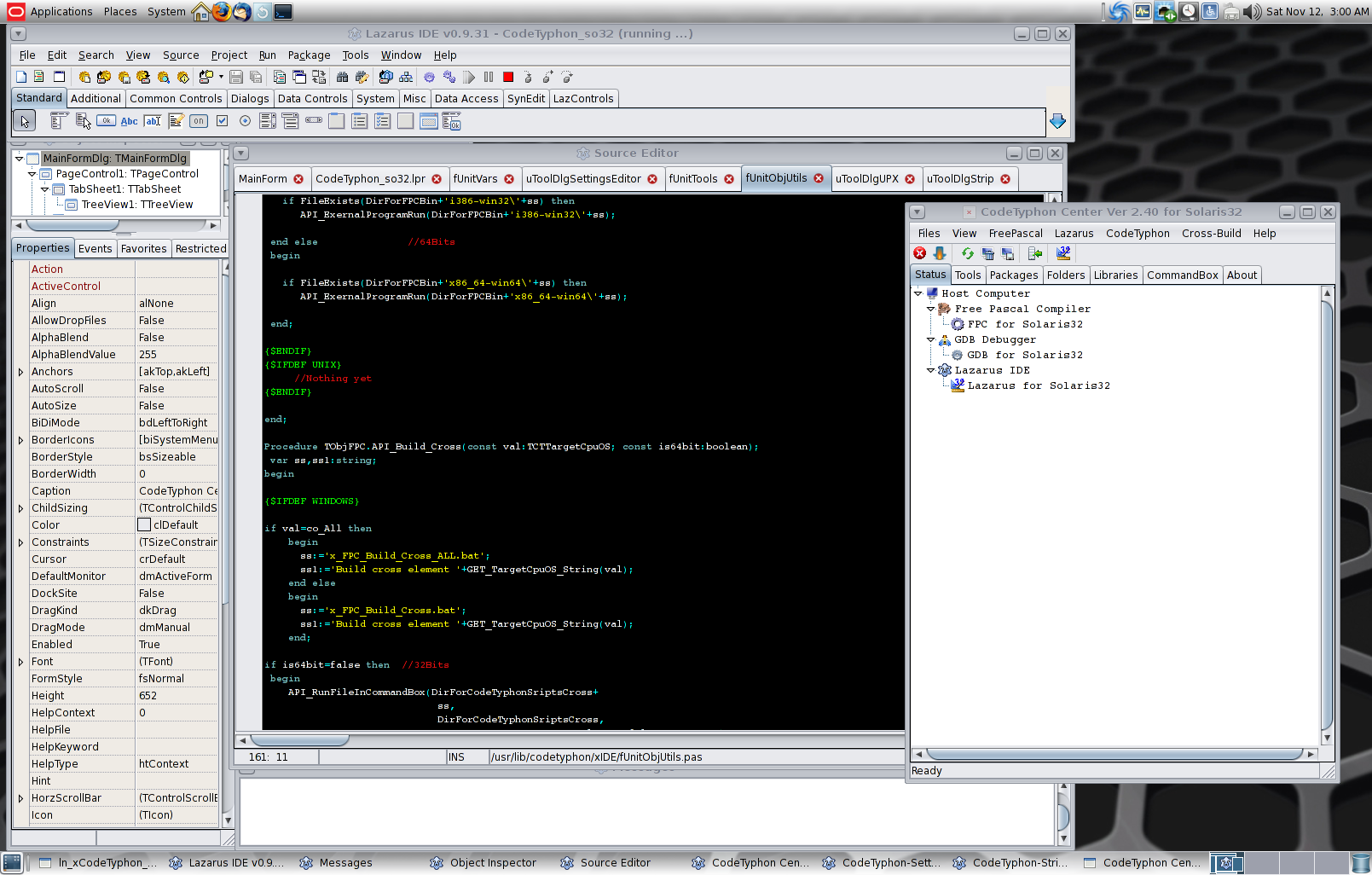The height and width of the screenshot is (875, 1372).
Task: Open the Source menu in Lazarus
Action: (181, 55)
